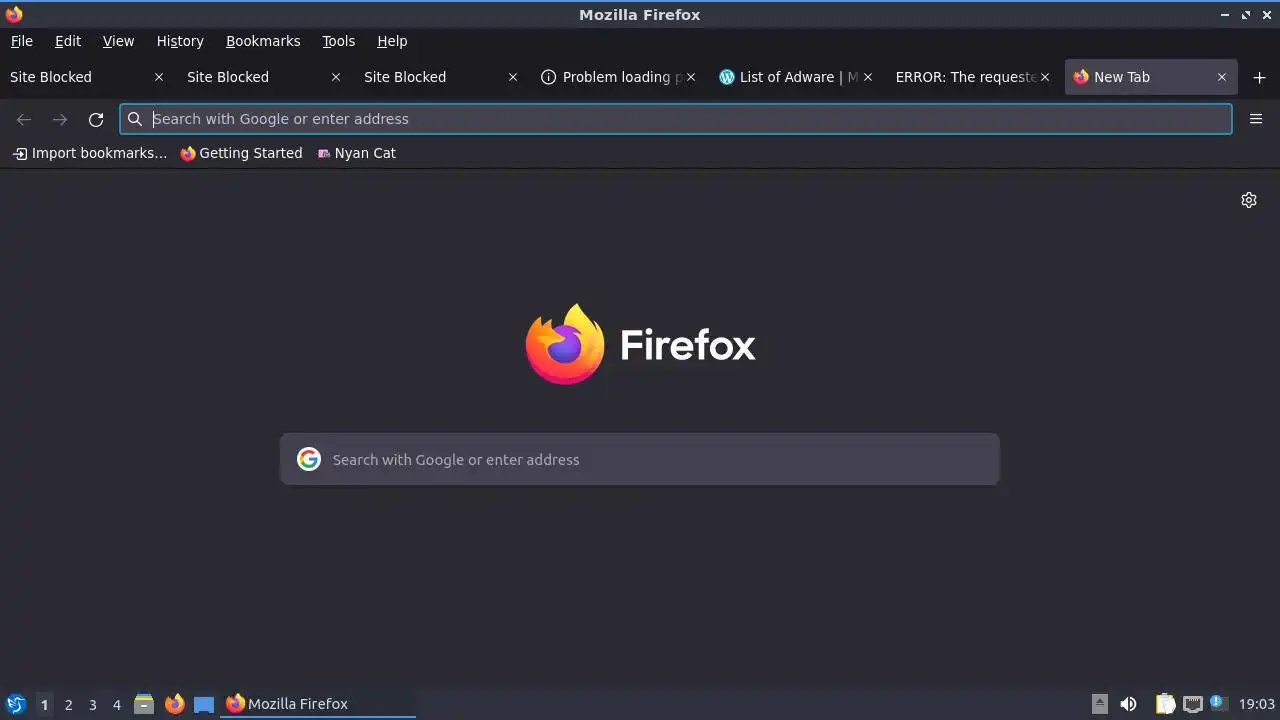1280x720 pixels.
Task: Open the Getting Started bookmark
Action: (x=241, y=153)
